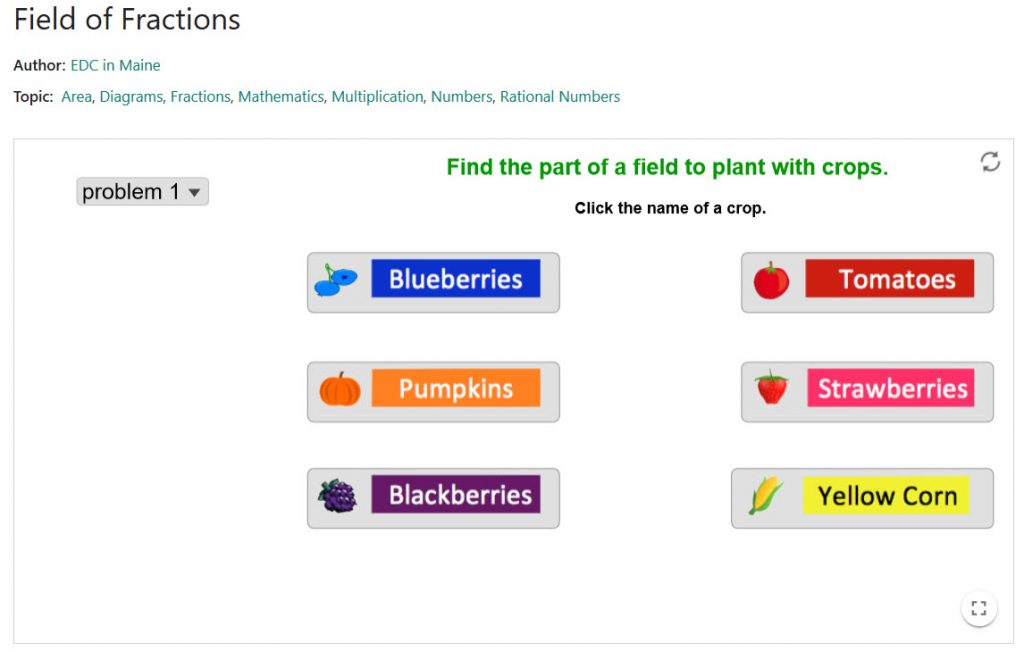This screenshot has height=652, width=1024.
Task: Enter fullscreen mode for the applet
Action: (x=979, y=608)
